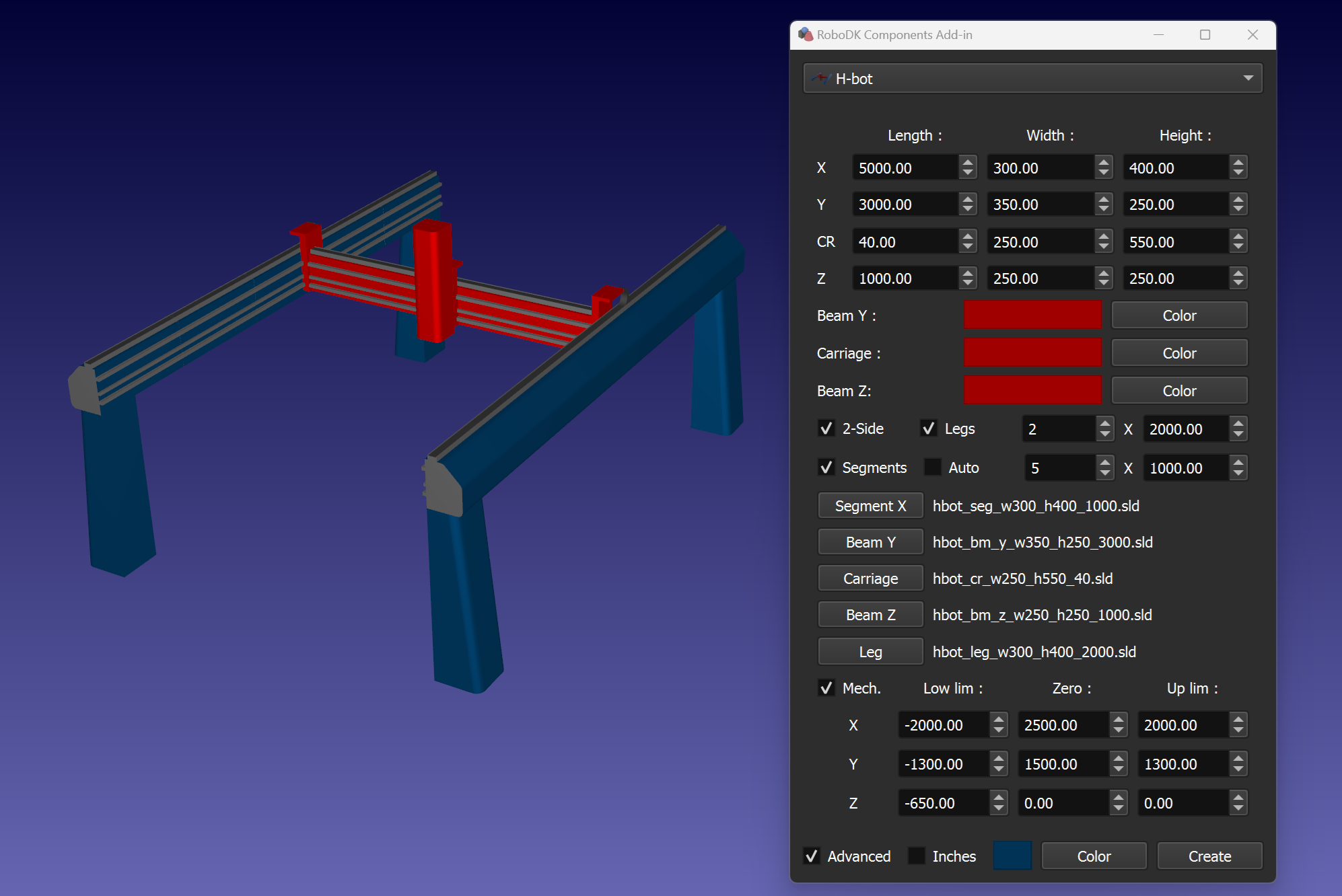Uncheck the 2-Side checkbox
The height and width of the screenshot is (896, 1342).
(x=826, y=428)
